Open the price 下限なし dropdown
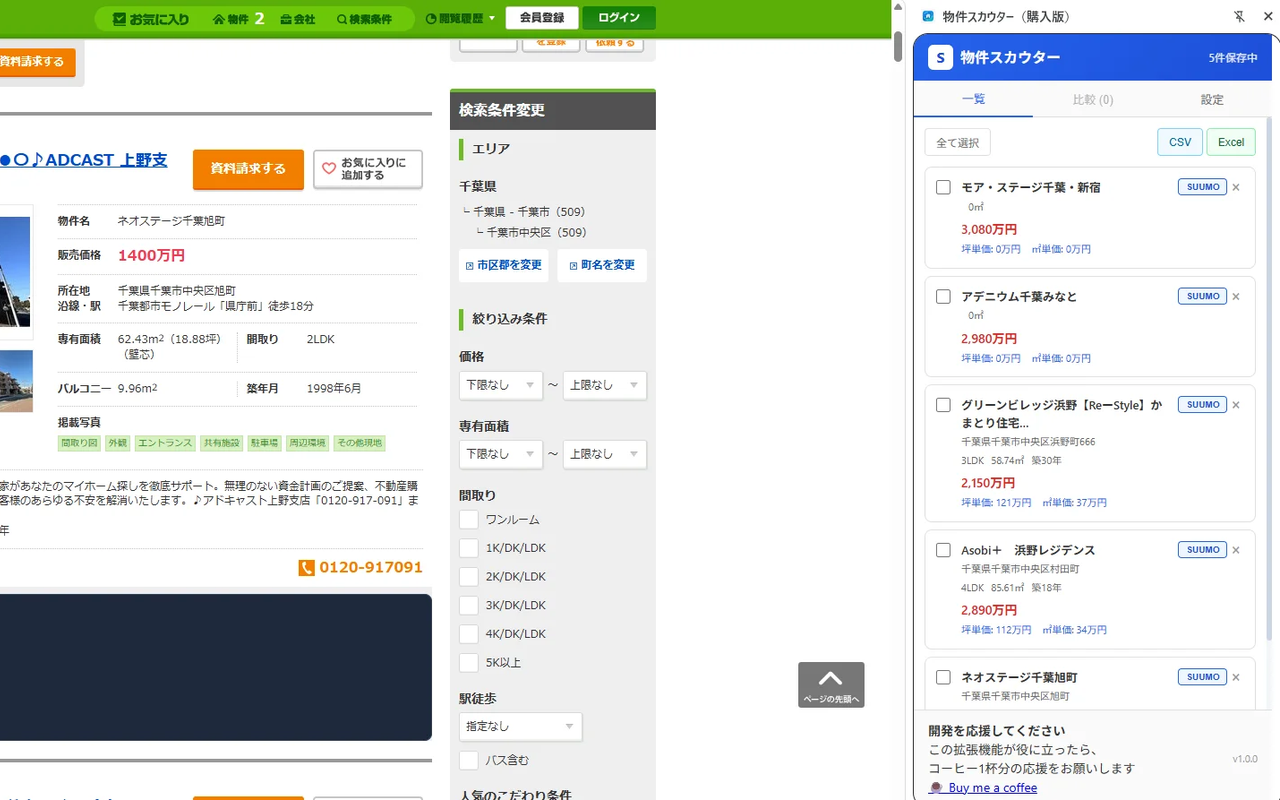 (500, 385)
